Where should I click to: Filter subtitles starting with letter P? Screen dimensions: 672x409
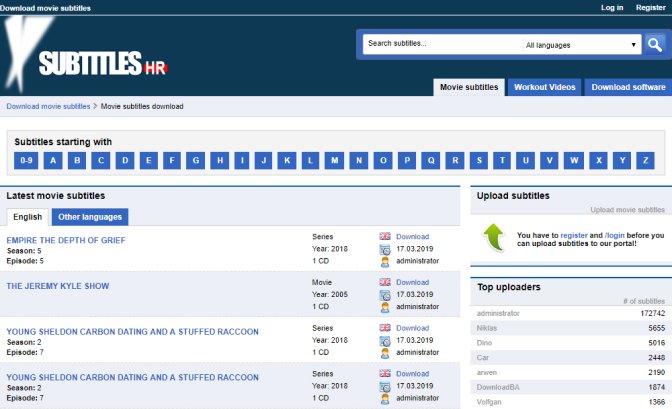click(x=407, y=160)
